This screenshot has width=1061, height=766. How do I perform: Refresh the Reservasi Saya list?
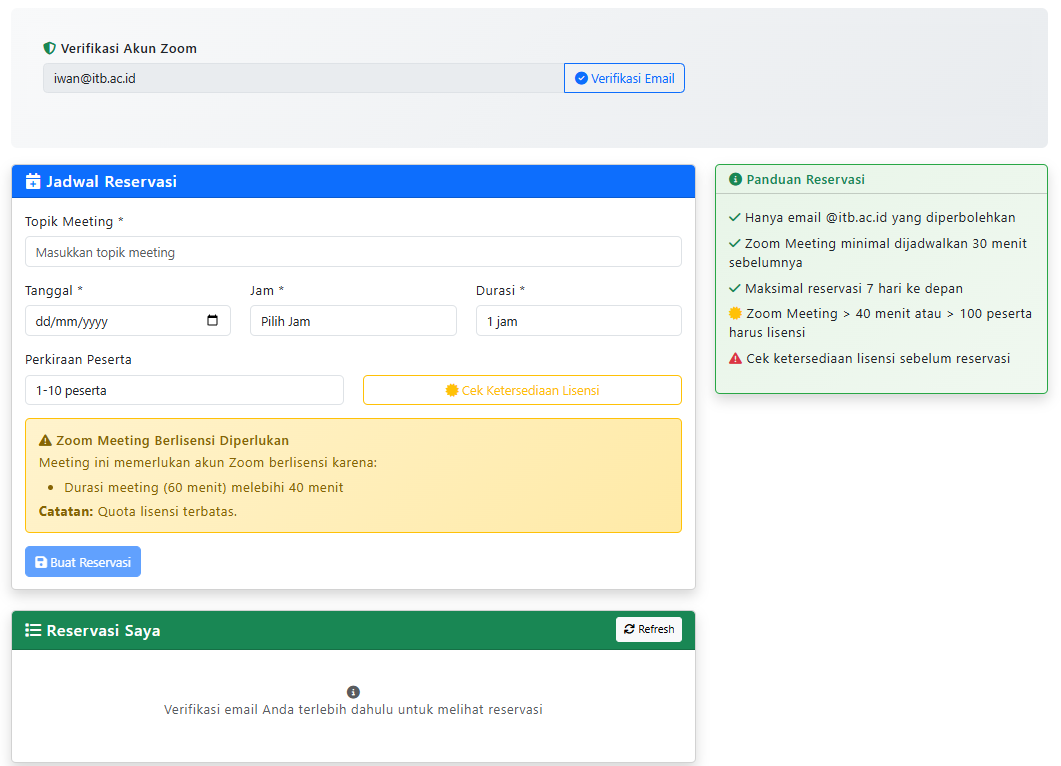pos(648,629)
